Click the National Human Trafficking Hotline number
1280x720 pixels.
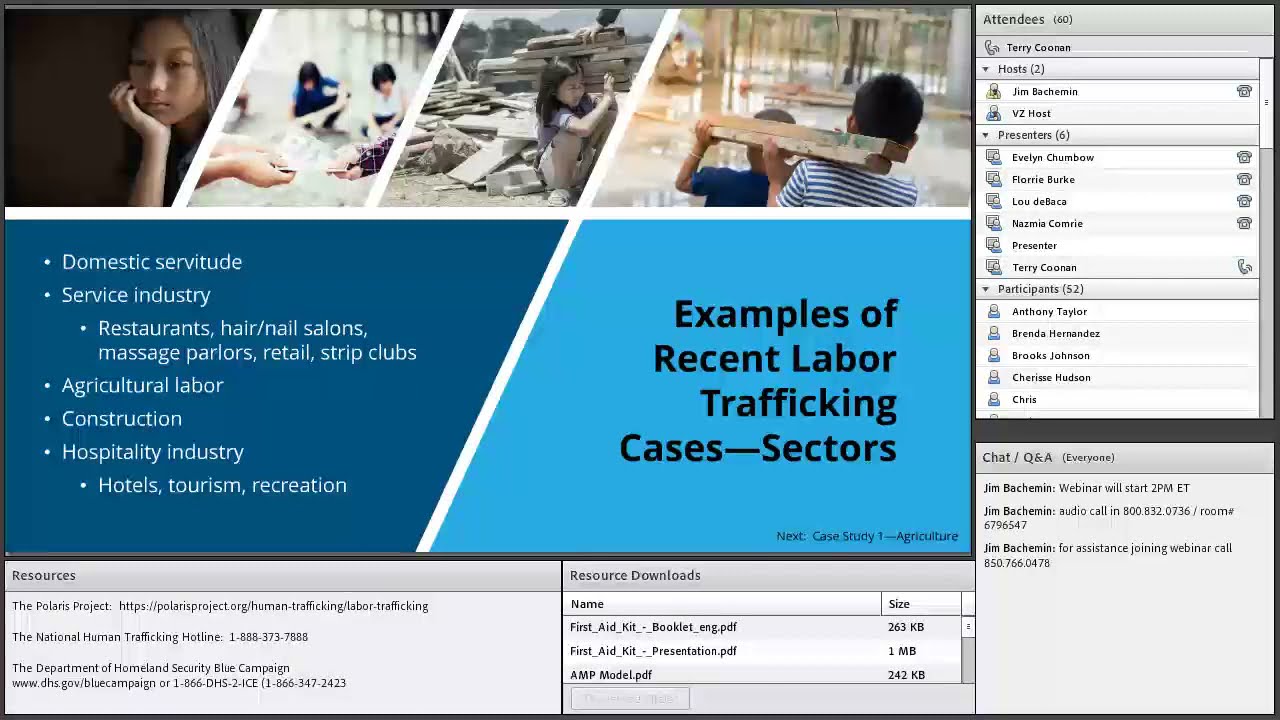click(268, 637)
